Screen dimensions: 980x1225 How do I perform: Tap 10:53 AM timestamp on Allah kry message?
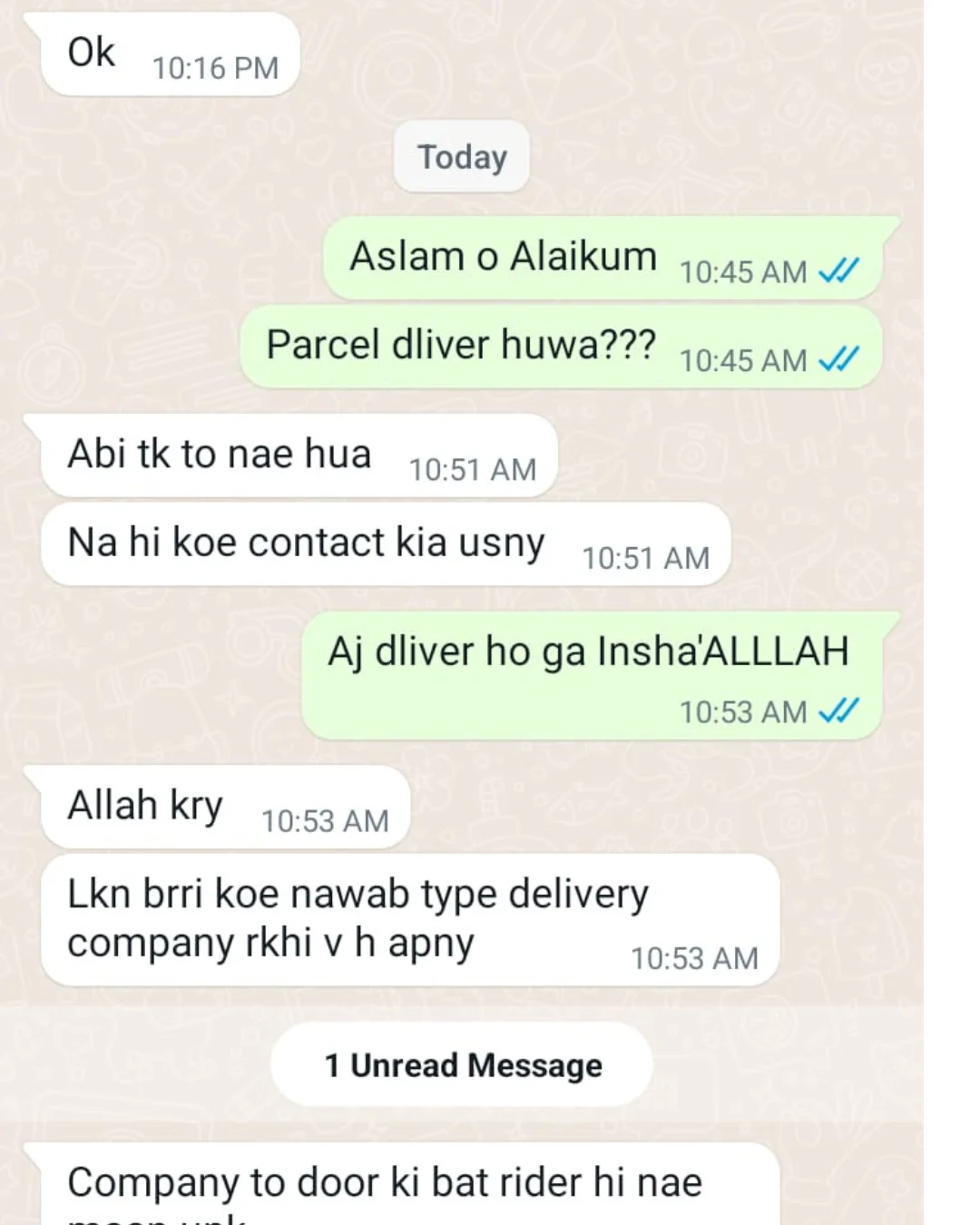click(x=325, y=821)
